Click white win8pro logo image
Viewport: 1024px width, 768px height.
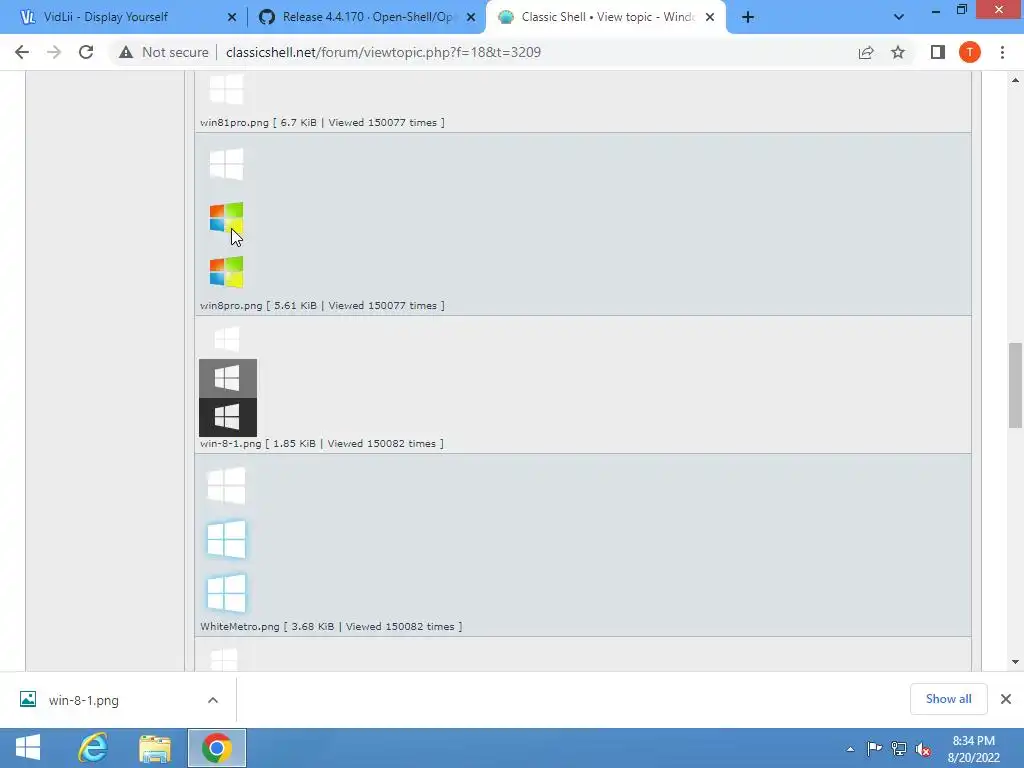[226, 163]
